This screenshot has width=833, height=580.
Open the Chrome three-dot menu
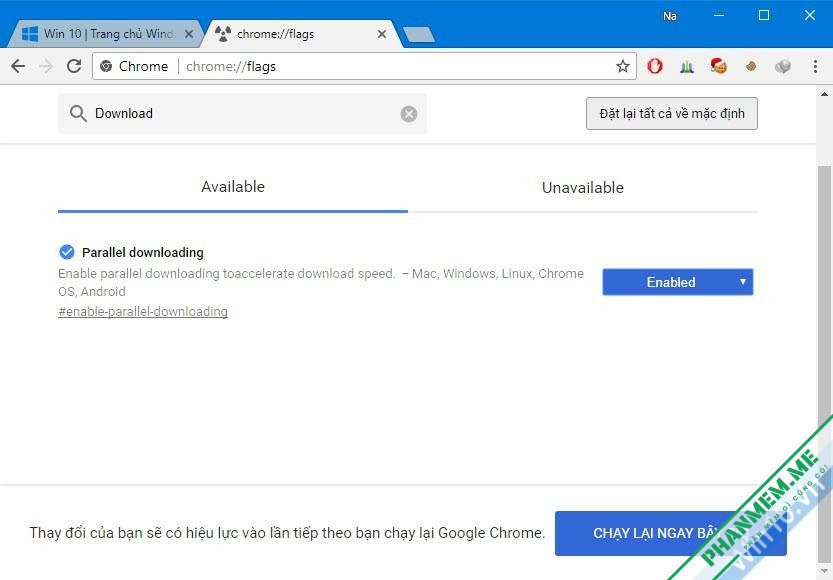click(815, 66)
